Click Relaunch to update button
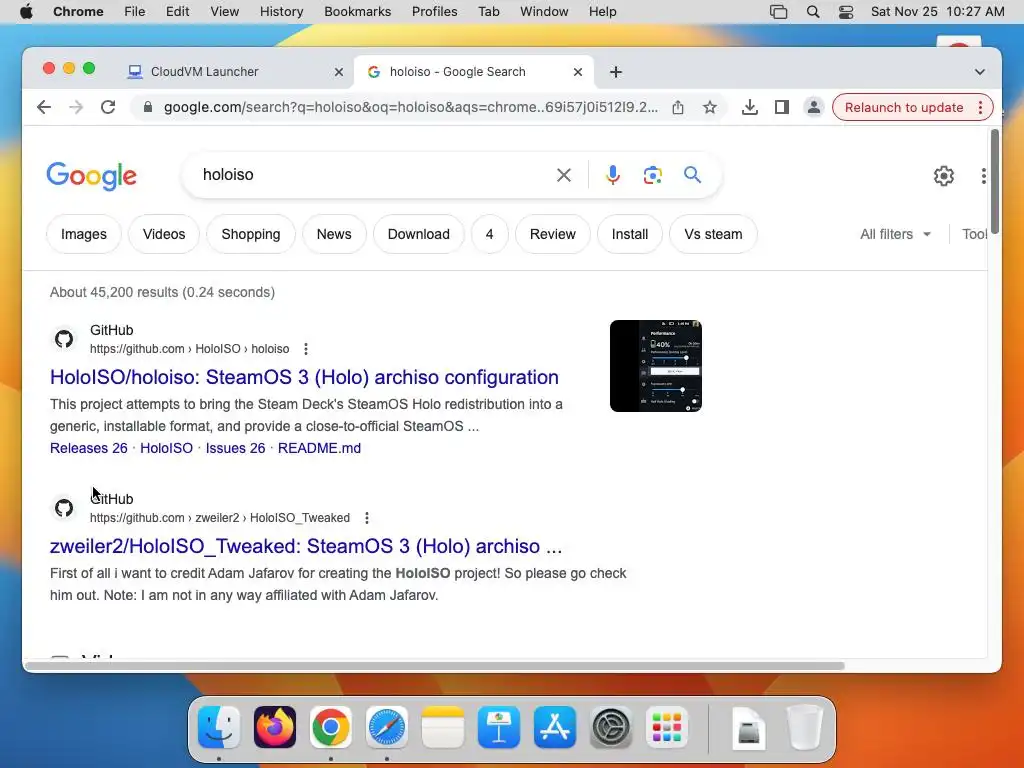Image resolution: width=1024 pixels, height=768 pixels. [x=904, y=107]
